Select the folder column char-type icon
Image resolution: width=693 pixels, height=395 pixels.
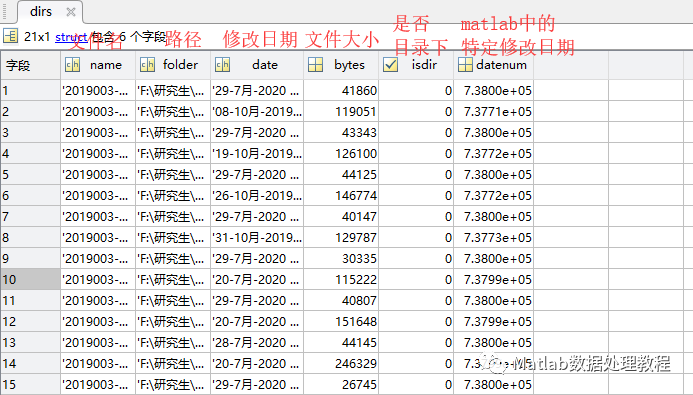point(147,65)
